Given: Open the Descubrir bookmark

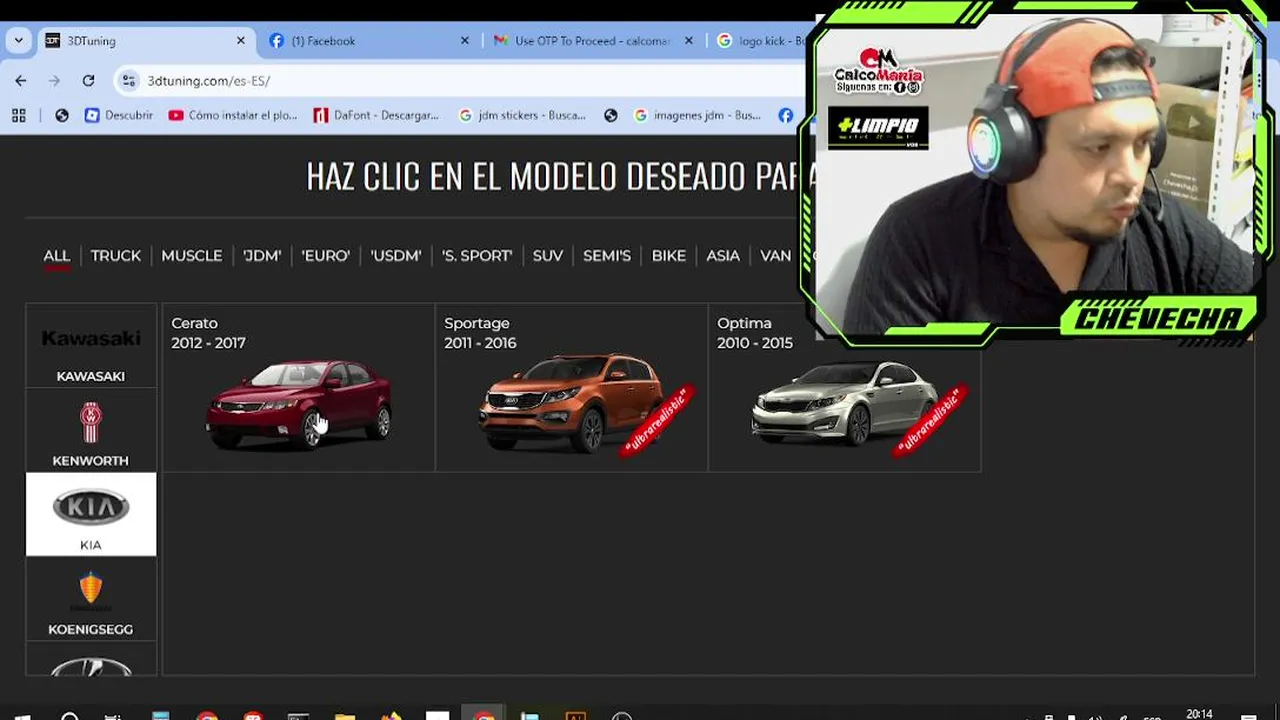Looking at the screenshot, I should (119, 115).
